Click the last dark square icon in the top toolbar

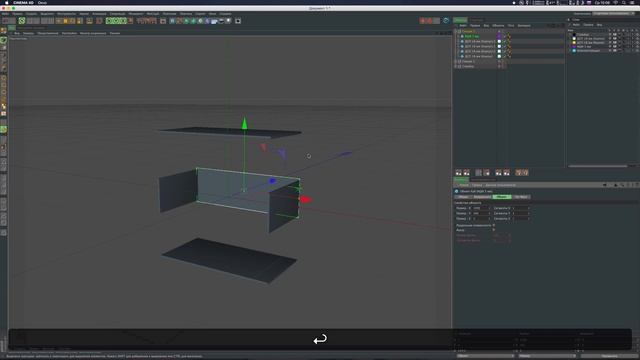(238, 20)
